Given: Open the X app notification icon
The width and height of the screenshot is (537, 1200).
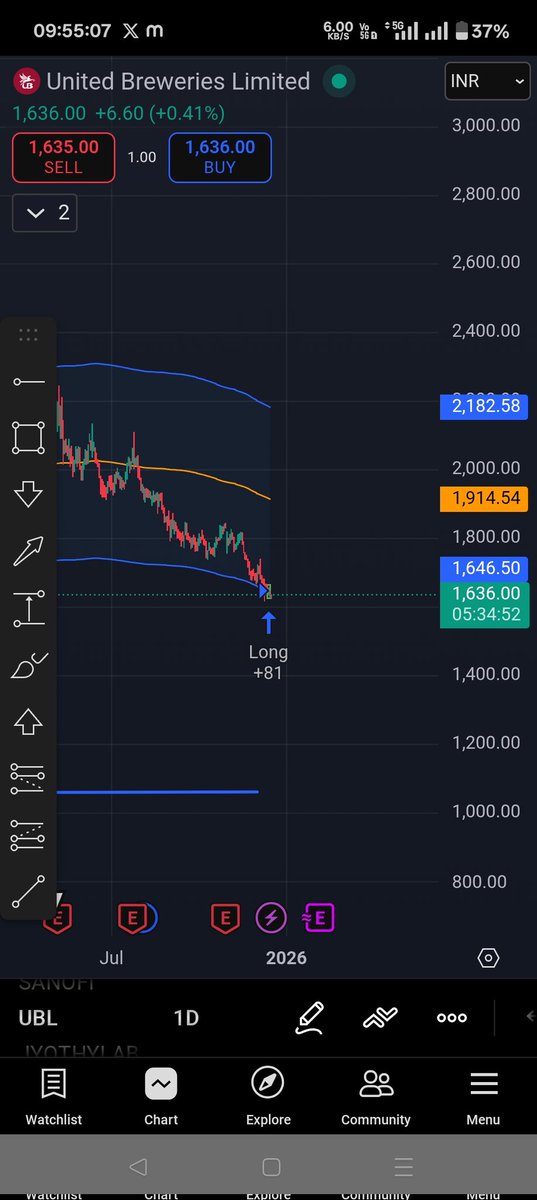Looking at the screenshot, I should point(131,32).
